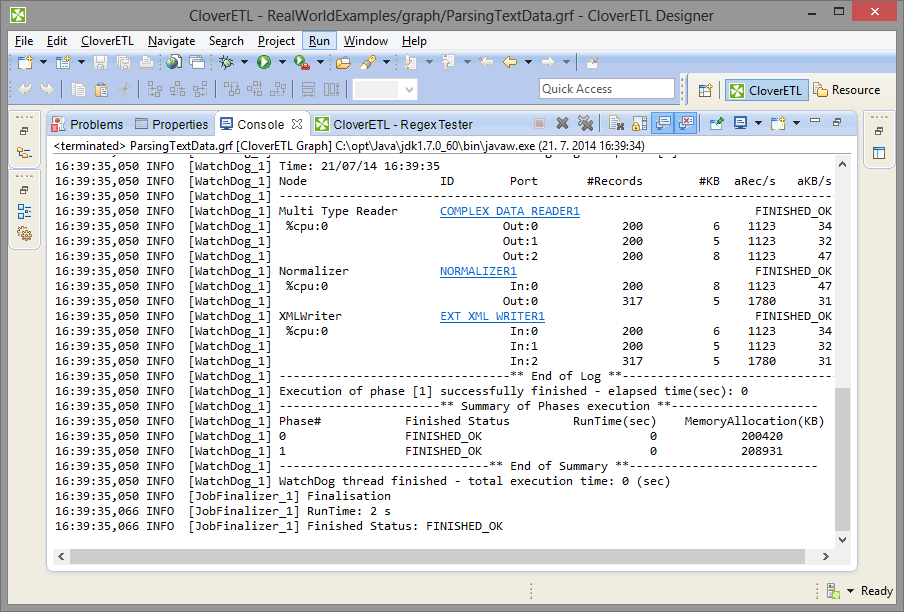The width and height of the screenshot is (904, 612).
Task: Click the Open Perspective icon
Action: pos(705,90)
